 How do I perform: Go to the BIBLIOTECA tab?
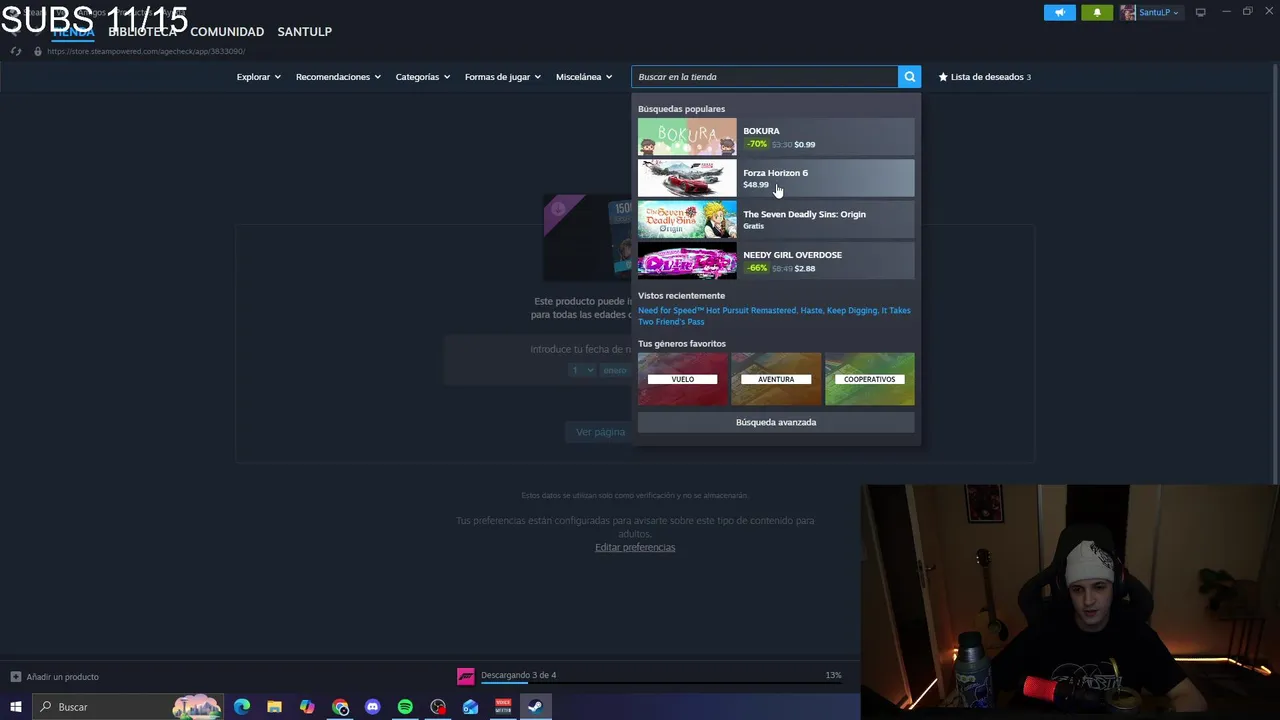point(142,32)
